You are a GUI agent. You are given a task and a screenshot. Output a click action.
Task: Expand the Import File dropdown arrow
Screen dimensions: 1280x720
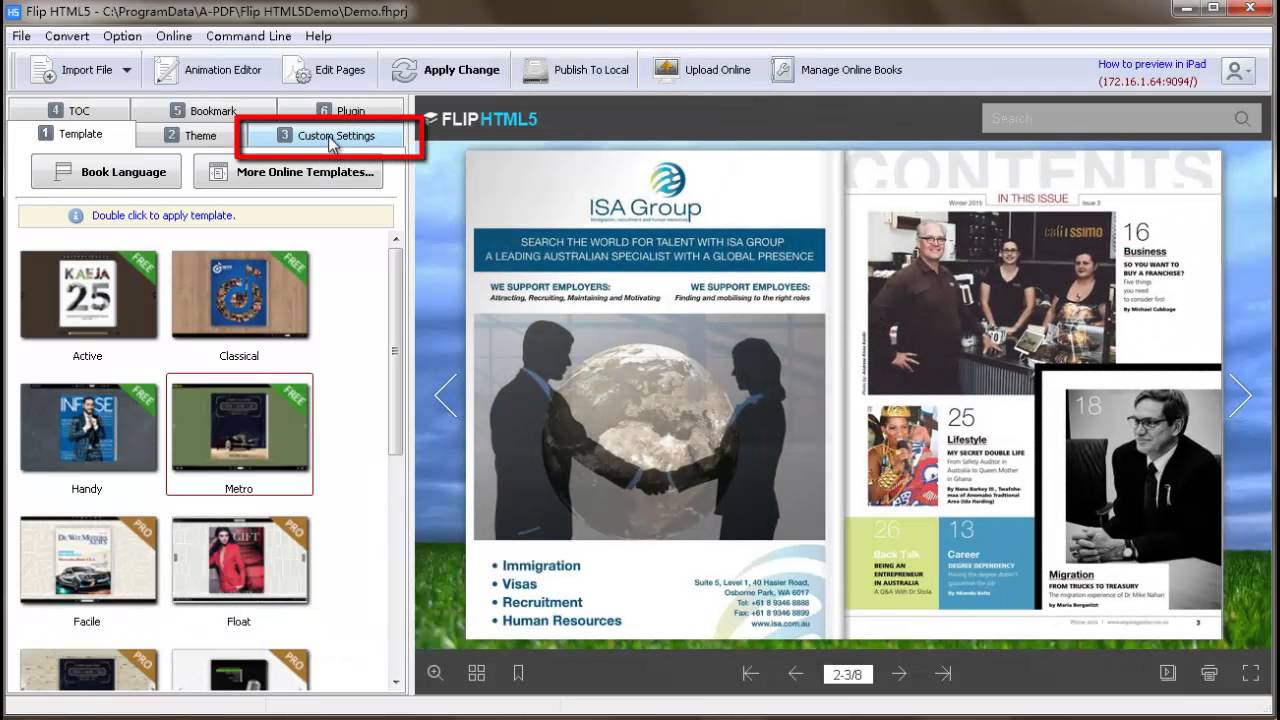tap(127, 70)
